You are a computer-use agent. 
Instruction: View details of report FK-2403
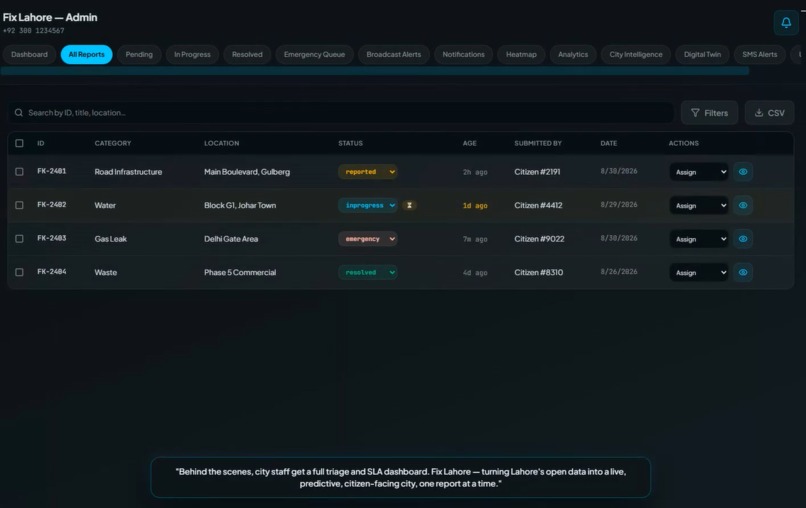pyautogui.click(x=743, y=239)
